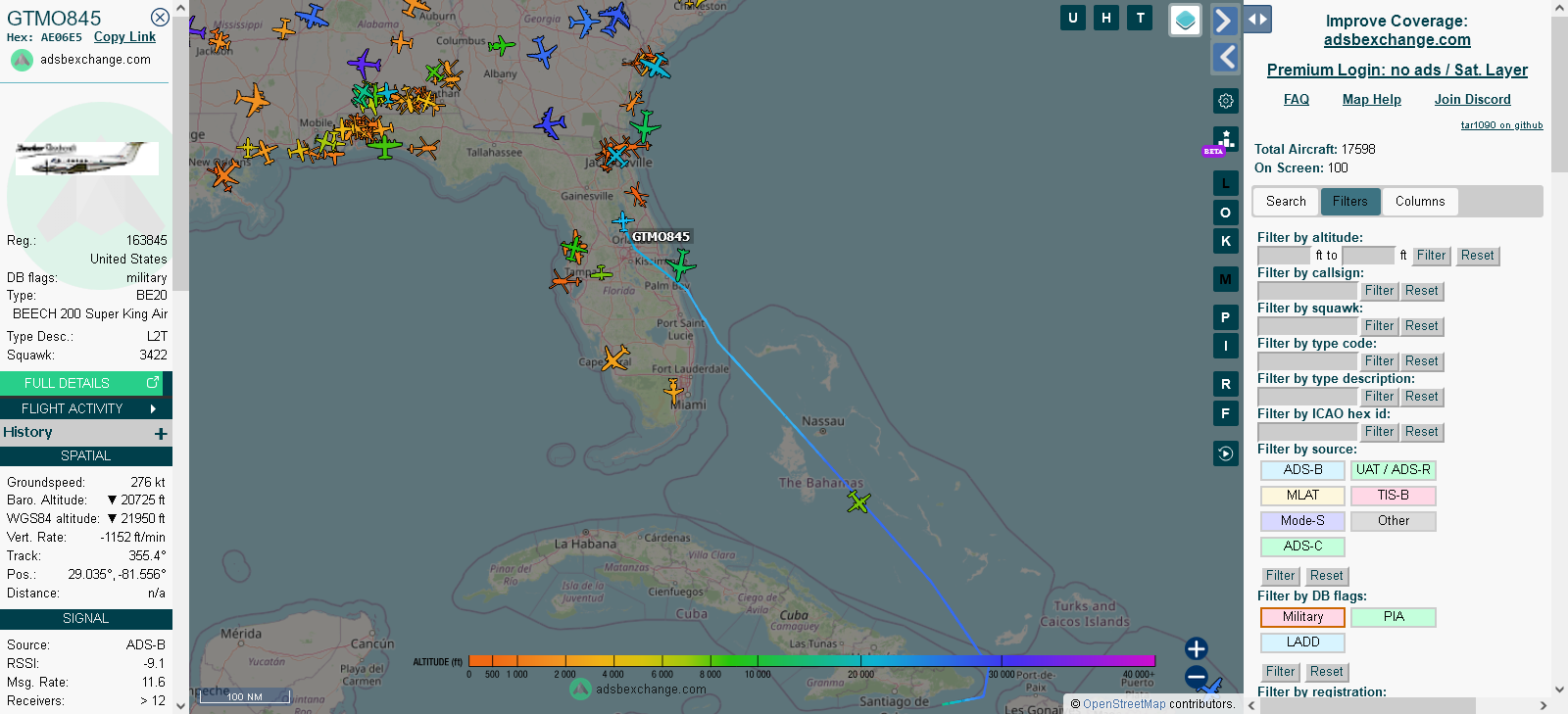Image resolution: width=1568 pixels, height=714 pixels.
Task: Click the maximum altitude input field
Action: tap(1368, 256)
